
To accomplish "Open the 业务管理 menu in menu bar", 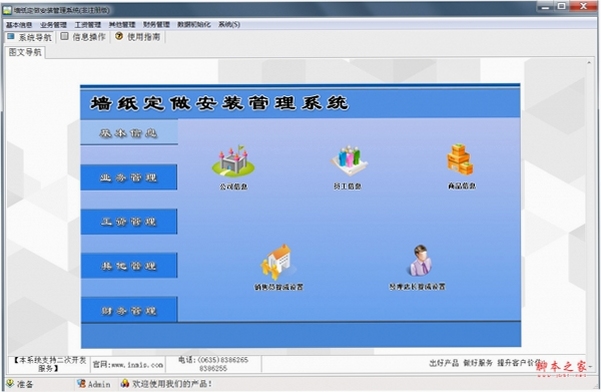I will point(53,25).
